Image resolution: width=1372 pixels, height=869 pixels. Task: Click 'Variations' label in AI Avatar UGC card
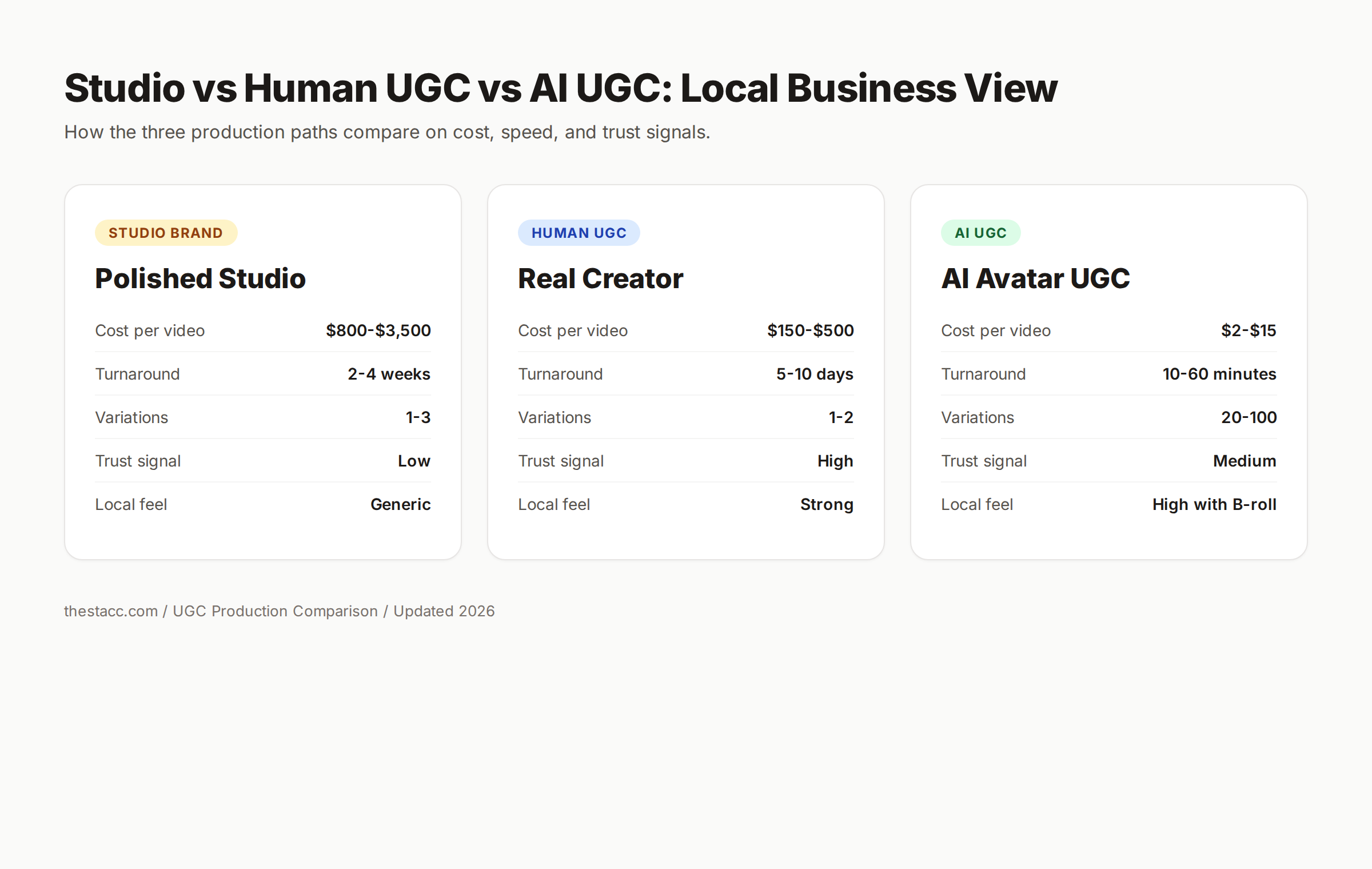click(978, 417)
